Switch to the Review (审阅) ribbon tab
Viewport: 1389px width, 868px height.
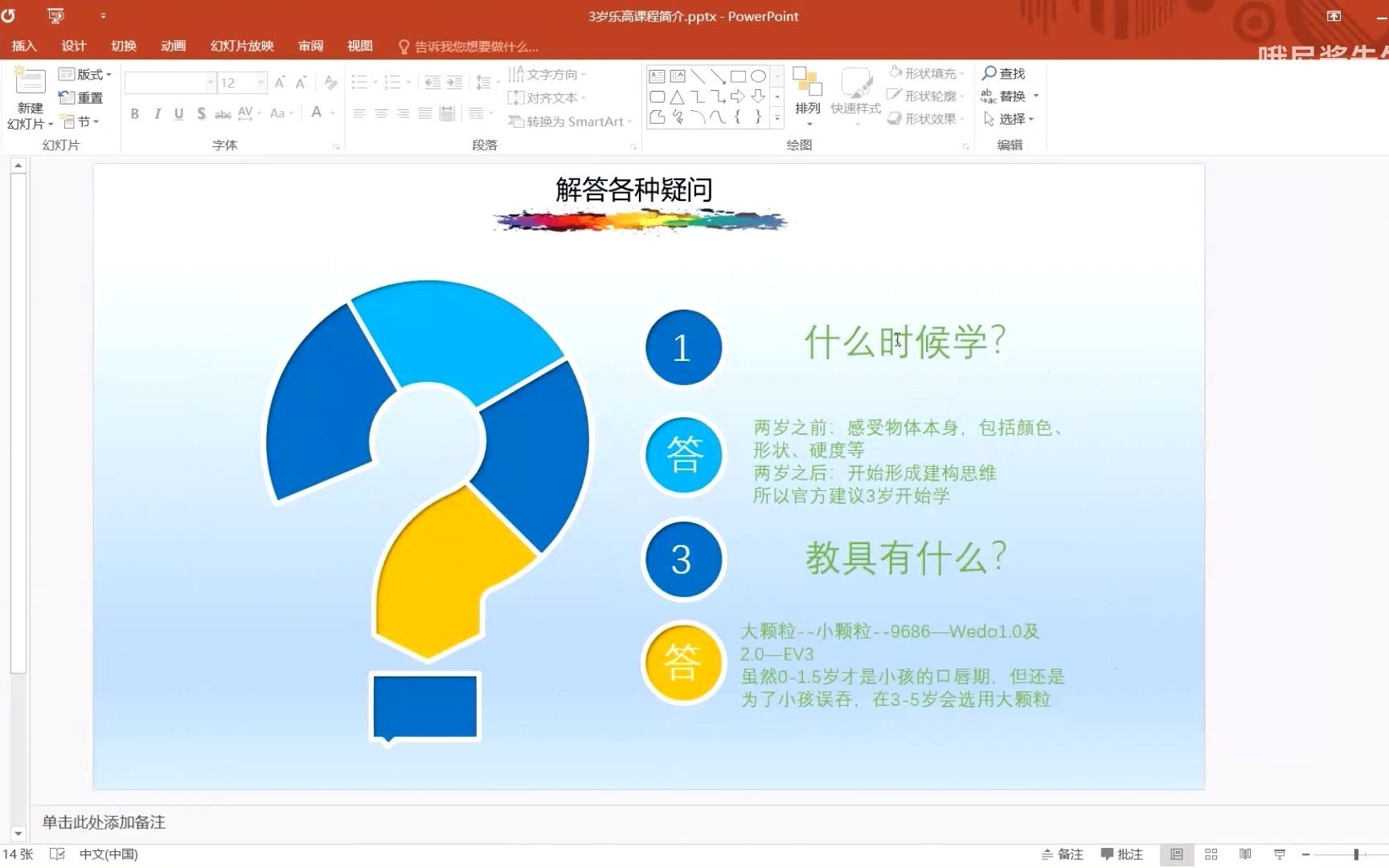(310, 46)
